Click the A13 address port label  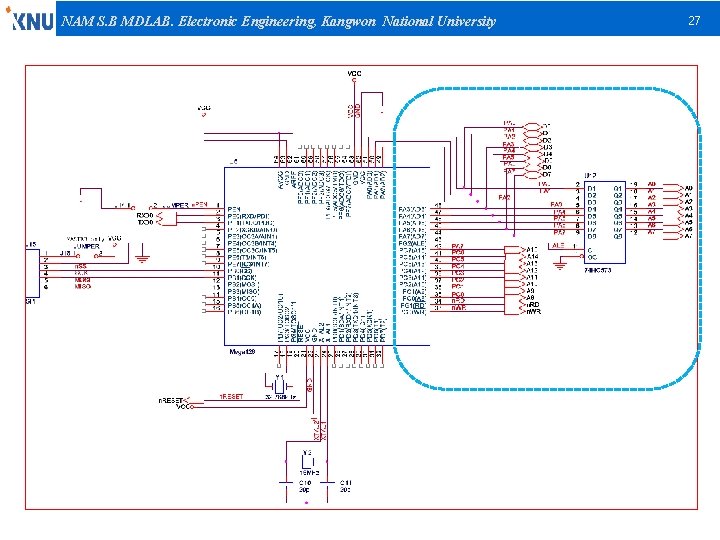(x=532, y=263)
